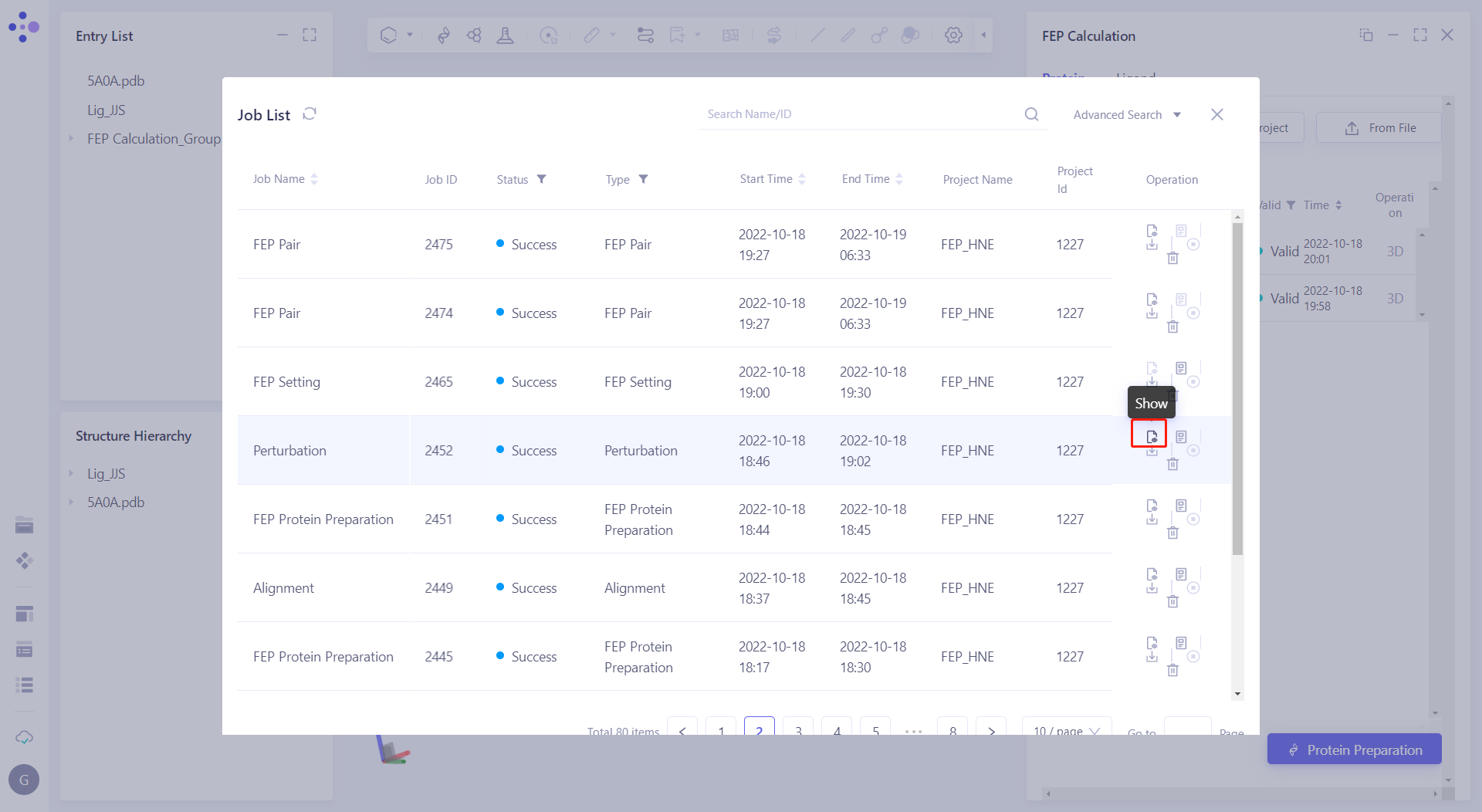Focus the Search Name/ID field
The width and height of the screenshot is (1482, 812).
click(x=857, y=114)
